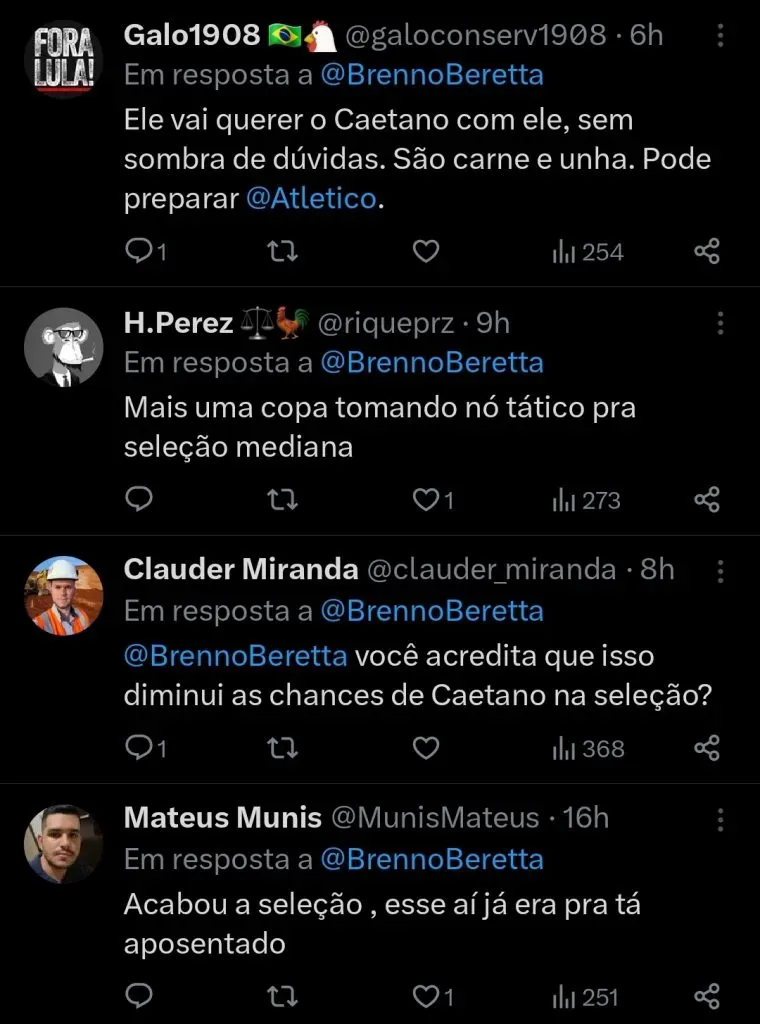The height and width of the screenshot is (1024, 760).
Task: Click the @Atletico mention link
Action: click(x=311, y=199)
